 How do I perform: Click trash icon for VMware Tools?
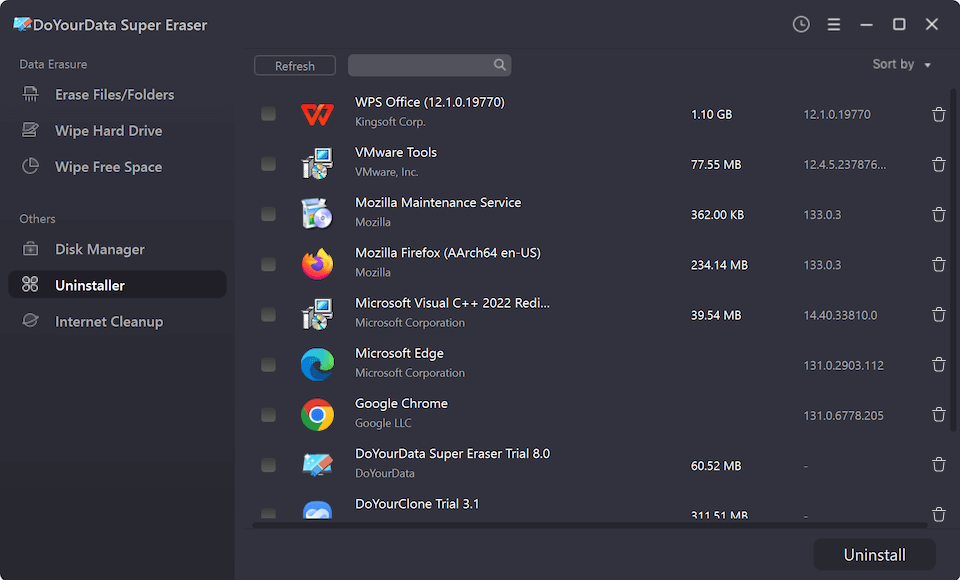(x=939, y=165)
